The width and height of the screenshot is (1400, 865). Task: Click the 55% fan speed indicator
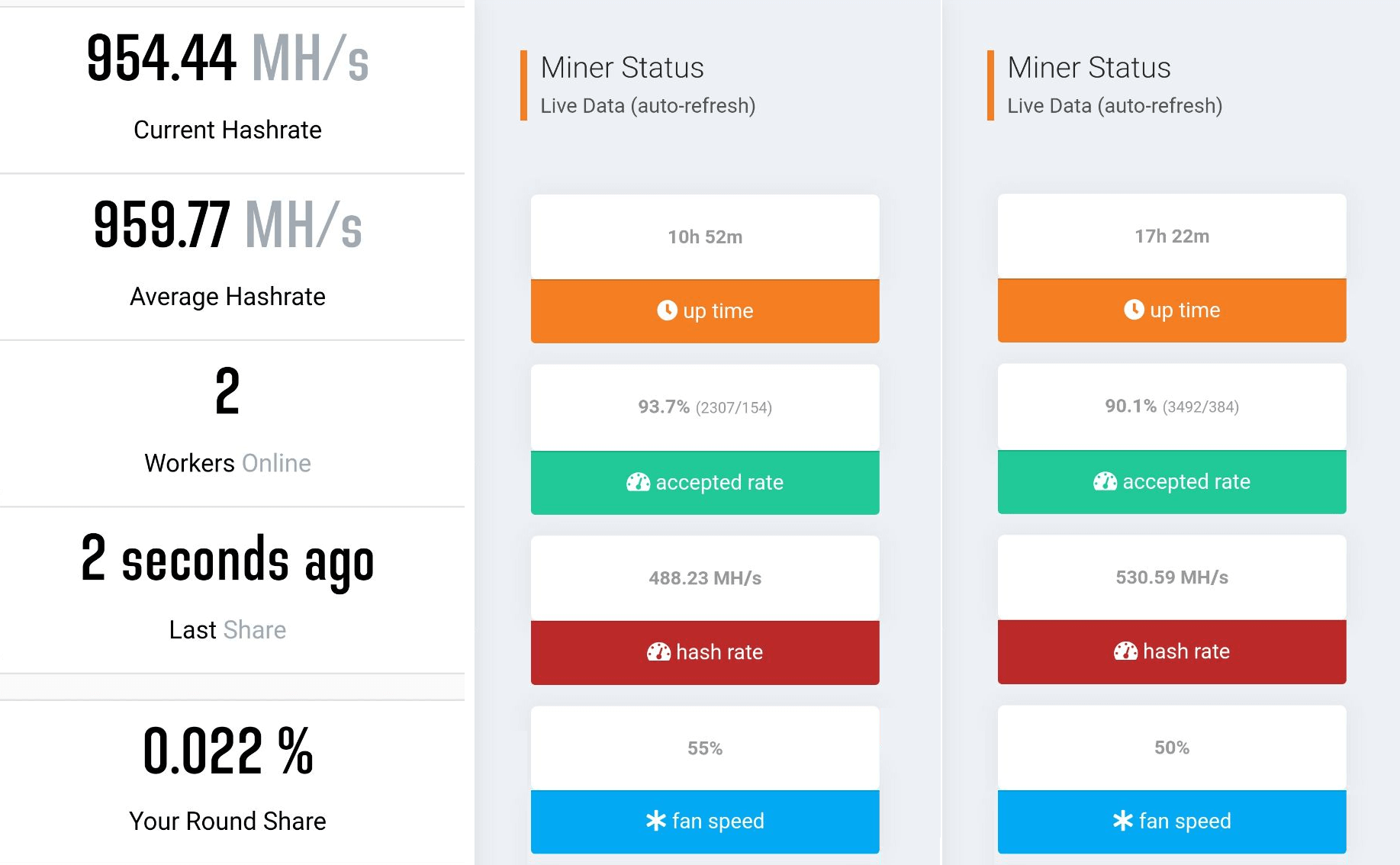click(703, 748)
